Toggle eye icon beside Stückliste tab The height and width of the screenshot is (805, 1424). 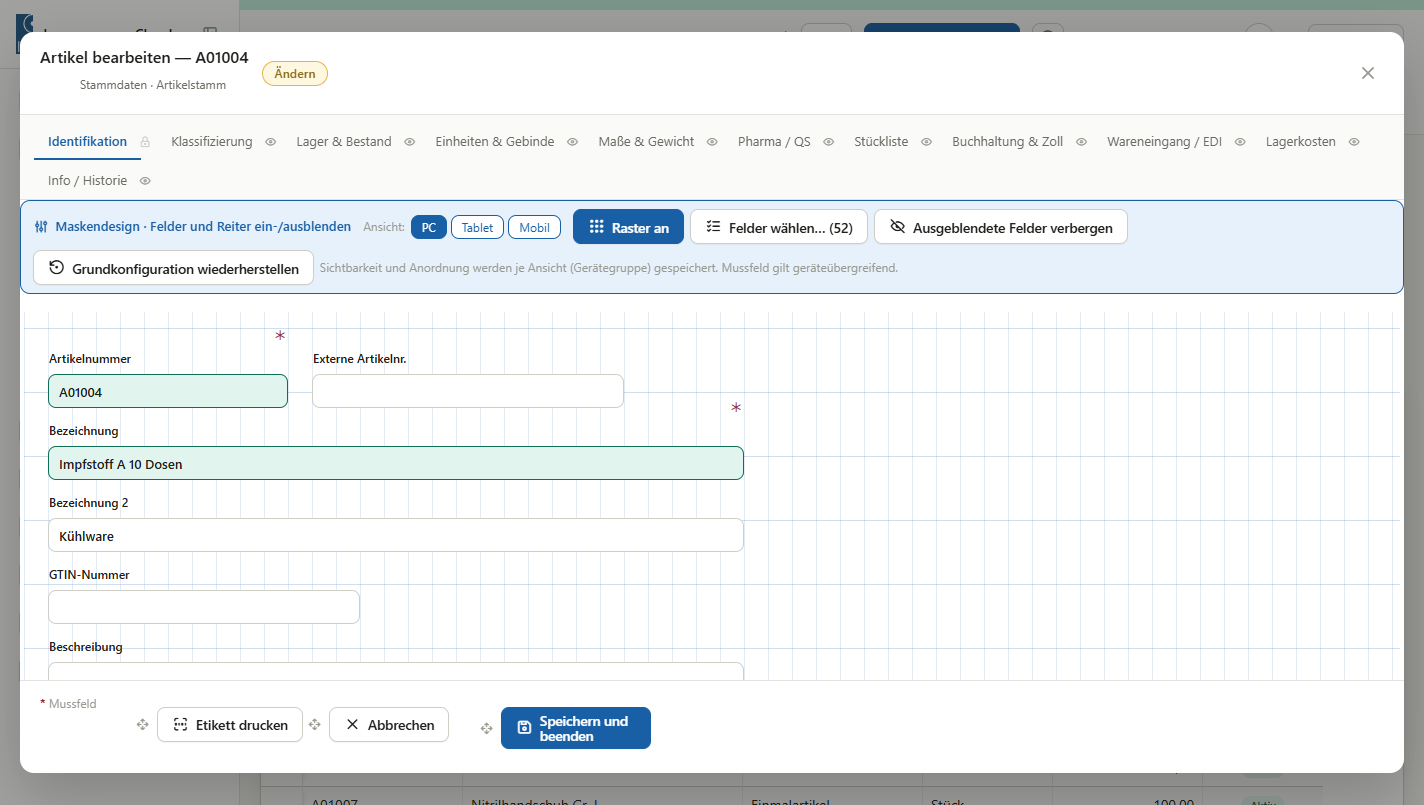pos(926,142)
